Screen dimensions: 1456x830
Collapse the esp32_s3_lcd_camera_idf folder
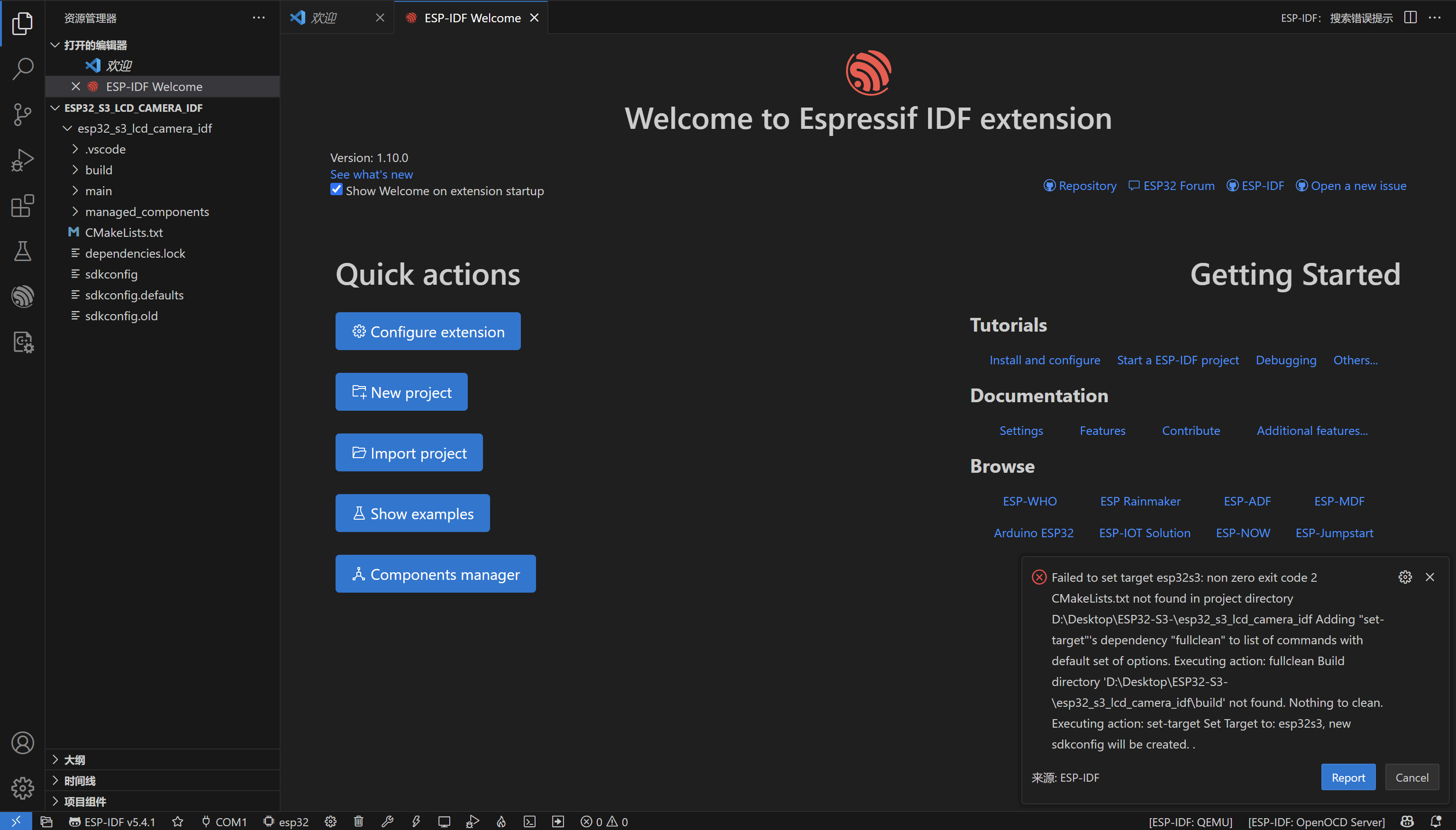pyautogui.click(x=163, y=128)
